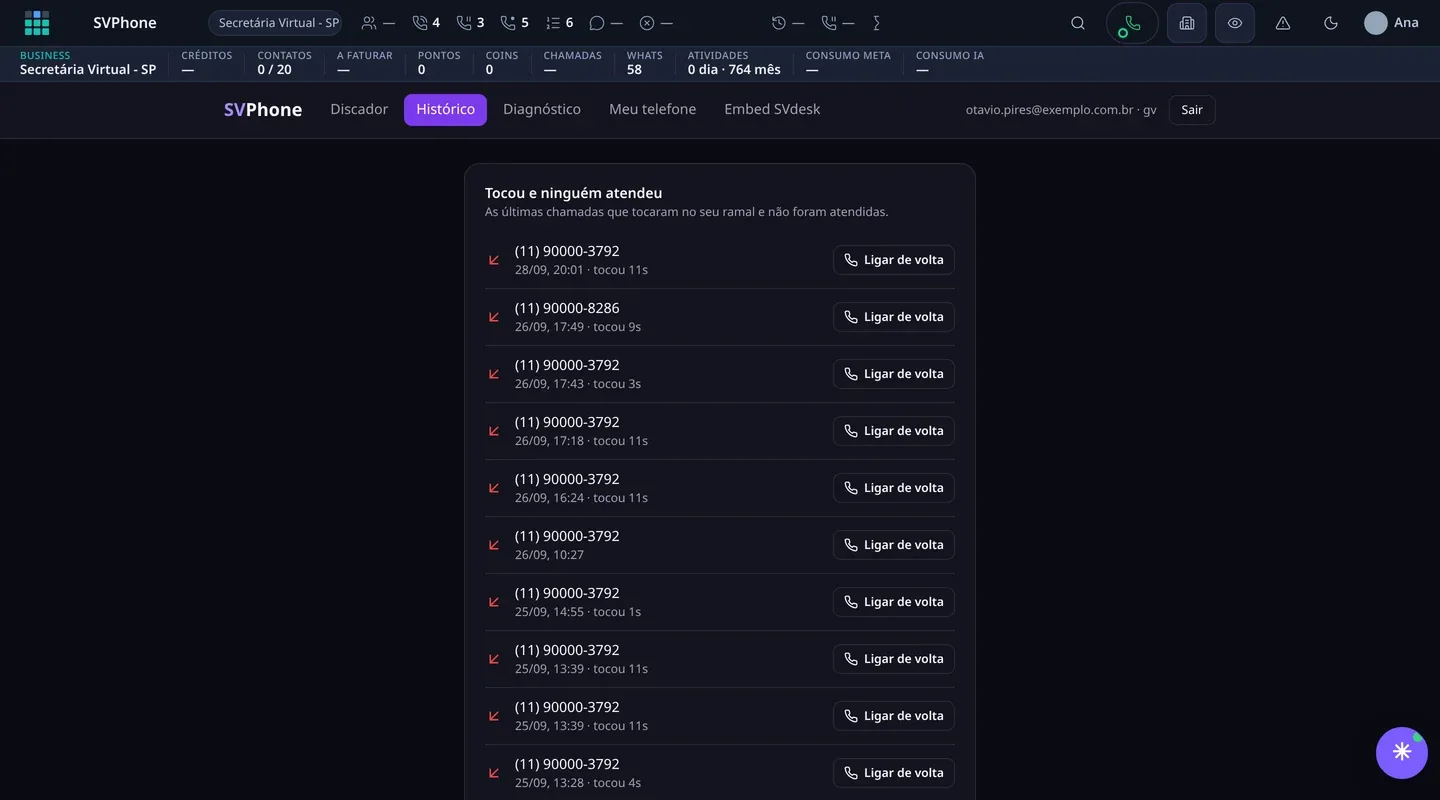This screenshot has width=1440, height=800.
Task: Click the WHATS stat showing 58
Action: point(645,63)
